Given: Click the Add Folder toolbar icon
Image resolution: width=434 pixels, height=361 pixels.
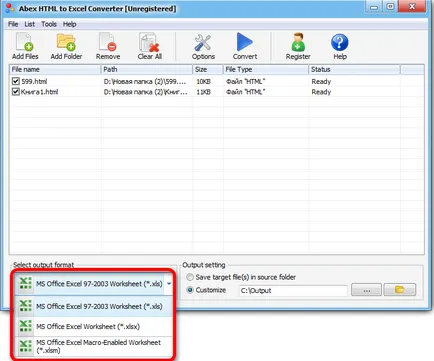Looking at the screenshot, I should coord(66,42).
